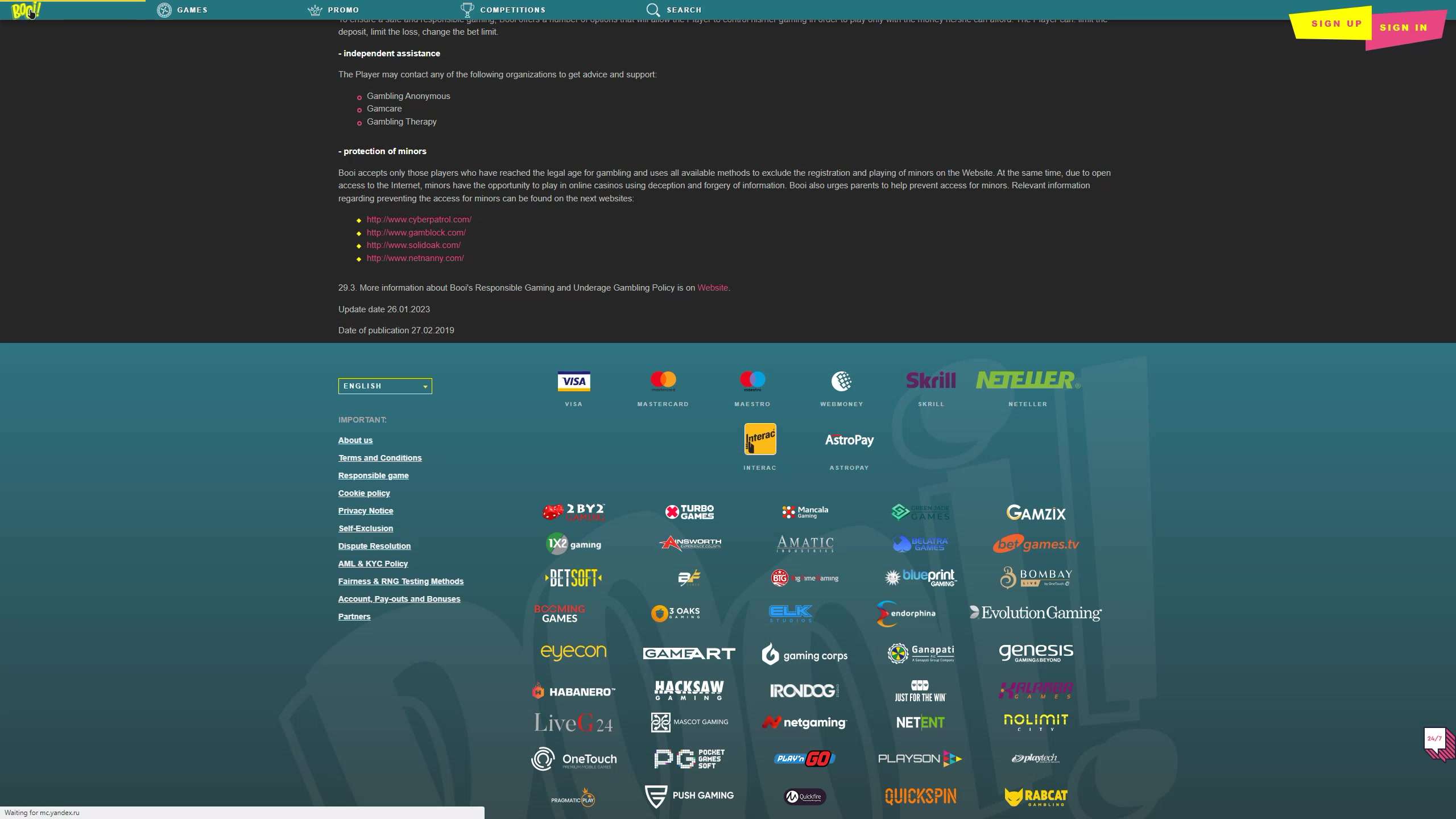1456x819 pixels.
Task: Click the AstroPay payment logo
Action: click(x=849, y=440)
